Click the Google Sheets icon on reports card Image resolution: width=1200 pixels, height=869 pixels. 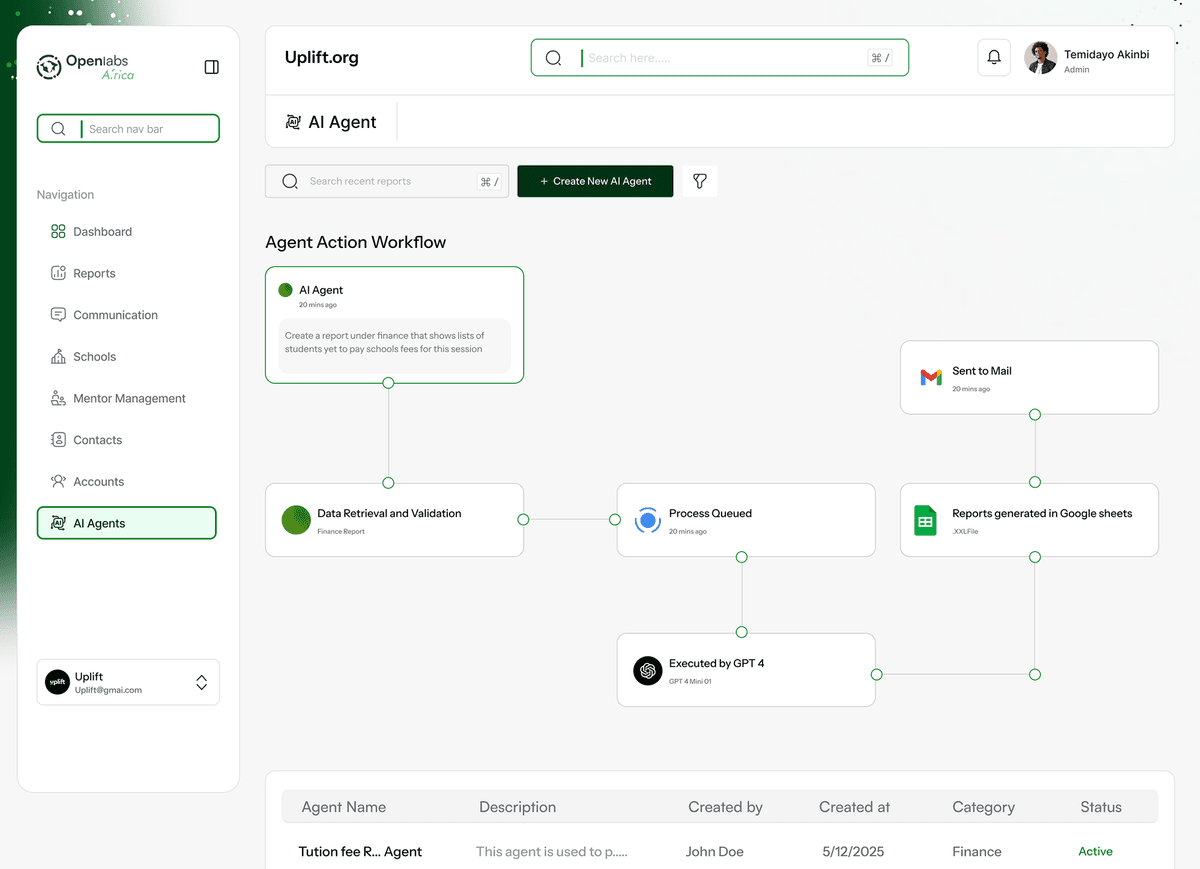click(x=925, y=520)
